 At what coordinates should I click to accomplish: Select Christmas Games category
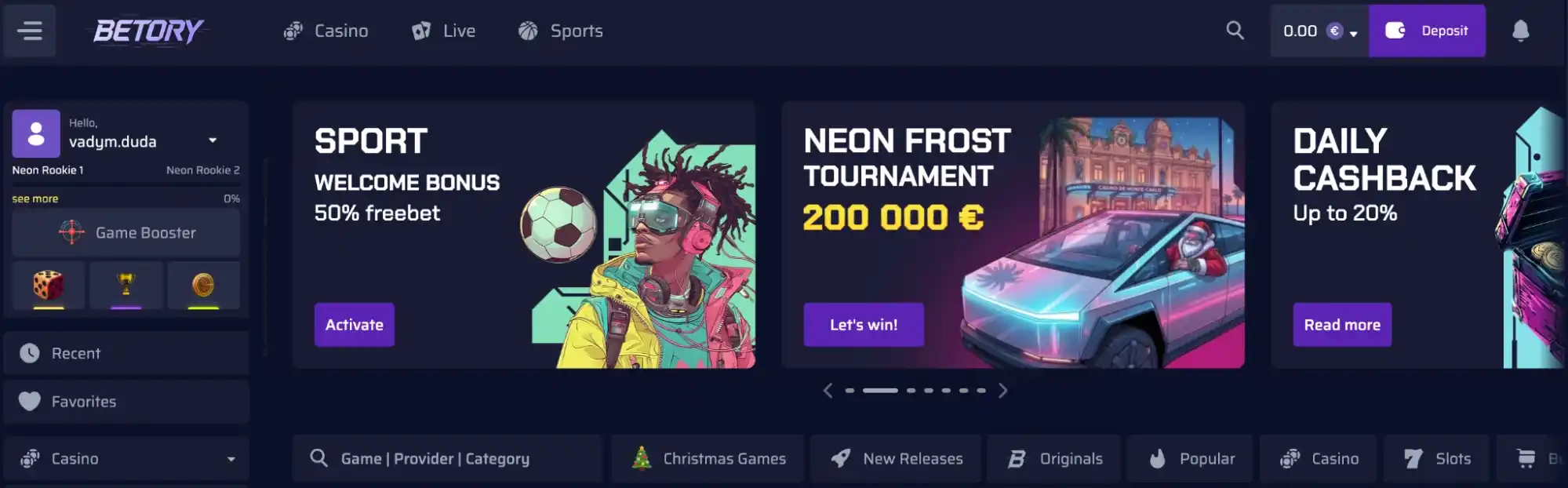(708, 459)
